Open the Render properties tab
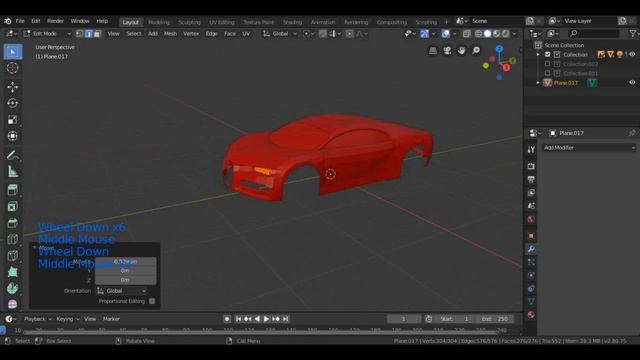This screenshot has width=640, height=360. (531, 166)
